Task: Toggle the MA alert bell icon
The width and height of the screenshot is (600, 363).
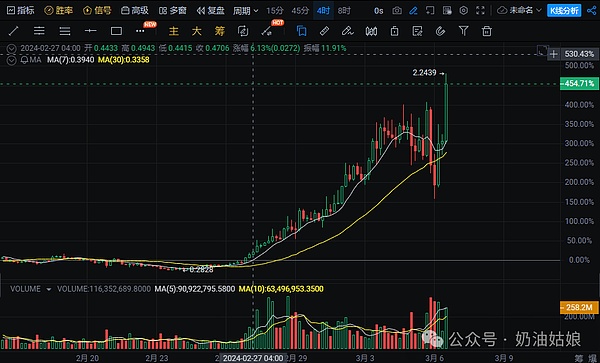Action: tap(24, 60)
